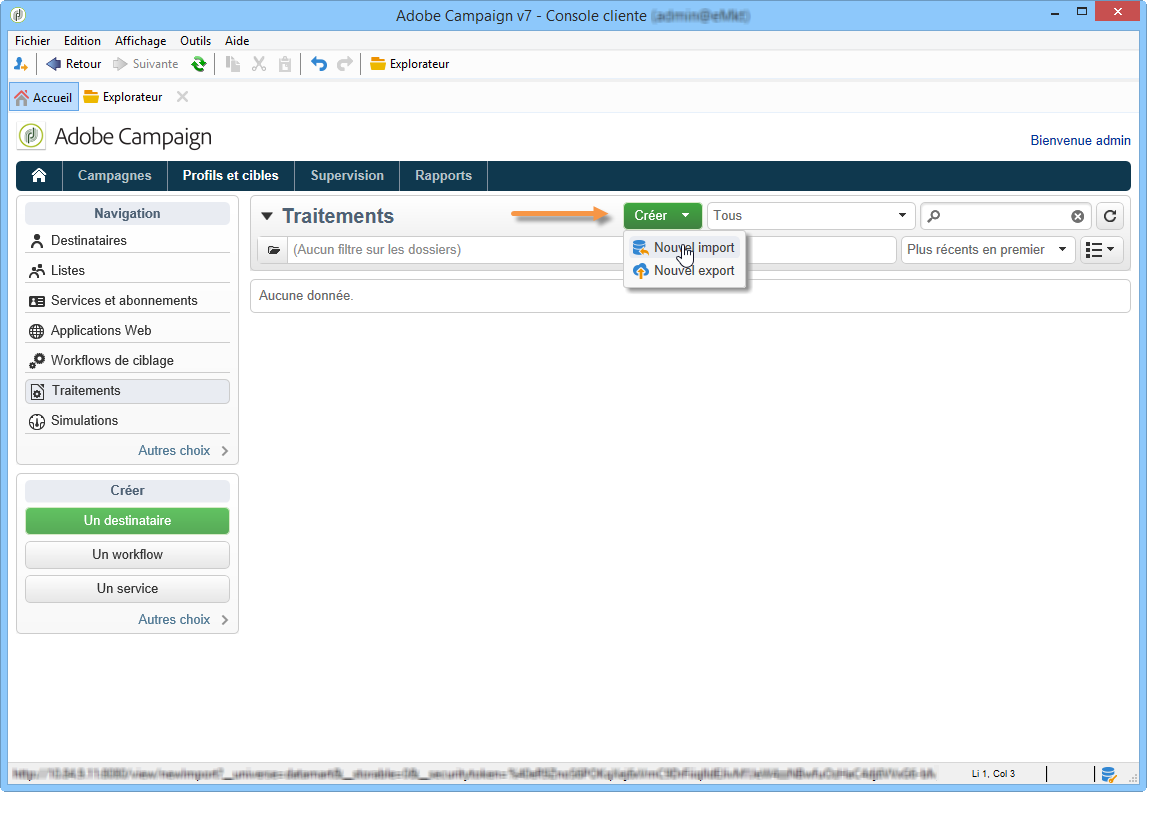Screen dimensions: 1165x813
Task: Click the blue undo arrow icon
Action: [319, 64]
